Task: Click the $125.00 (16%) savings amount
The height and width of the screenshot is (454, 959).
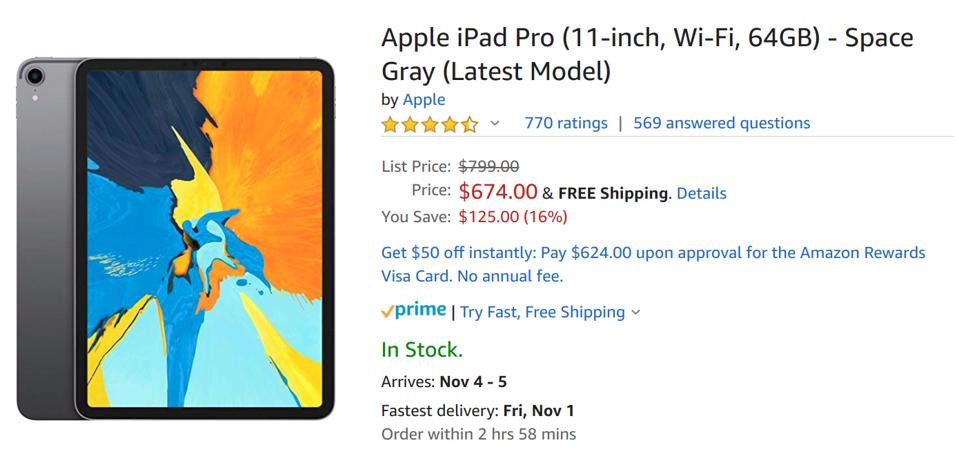Action: [x=513, y=216]
